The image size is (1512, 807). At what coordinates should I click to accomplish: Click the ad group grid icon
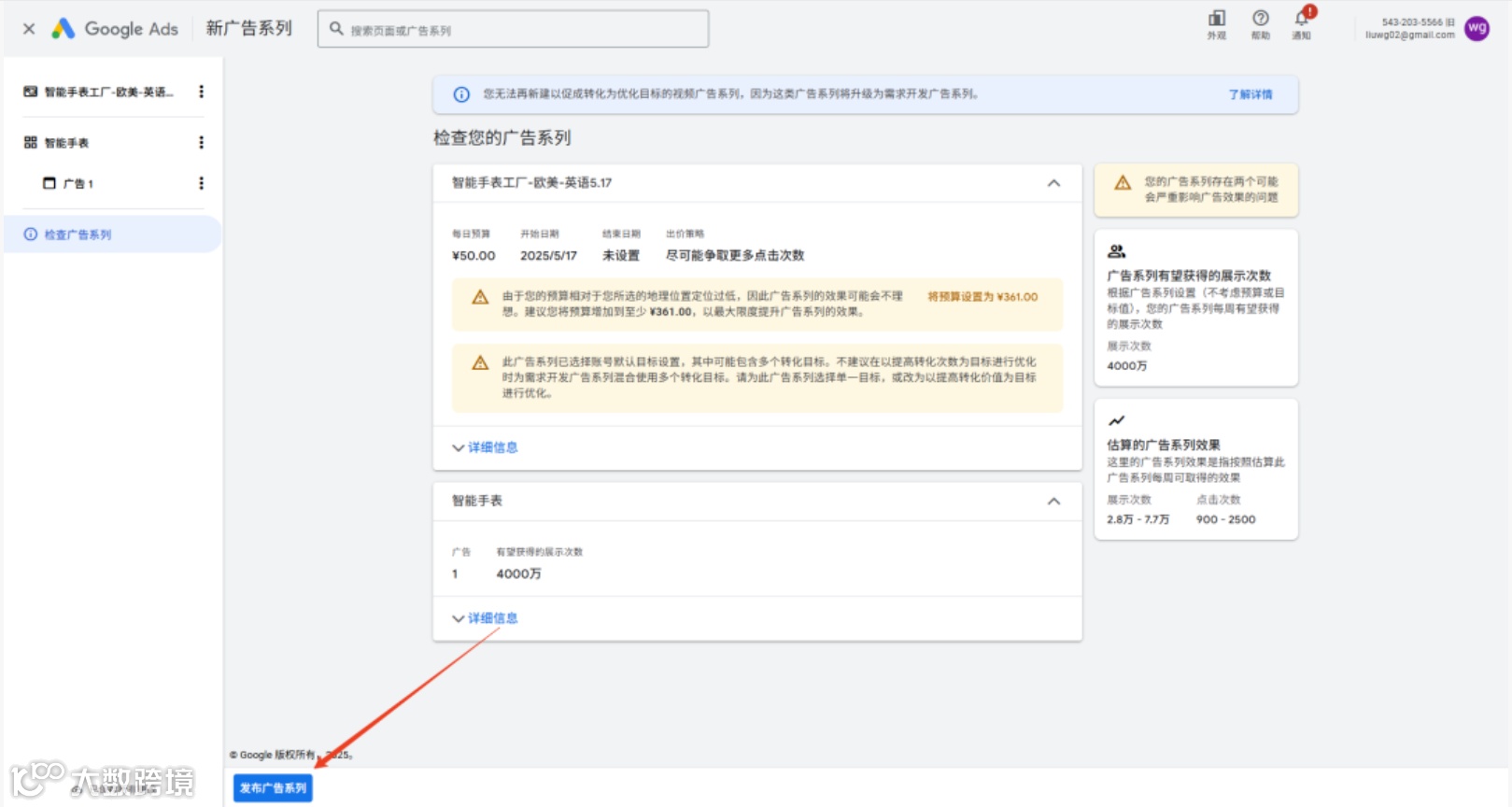pos(31,142)
